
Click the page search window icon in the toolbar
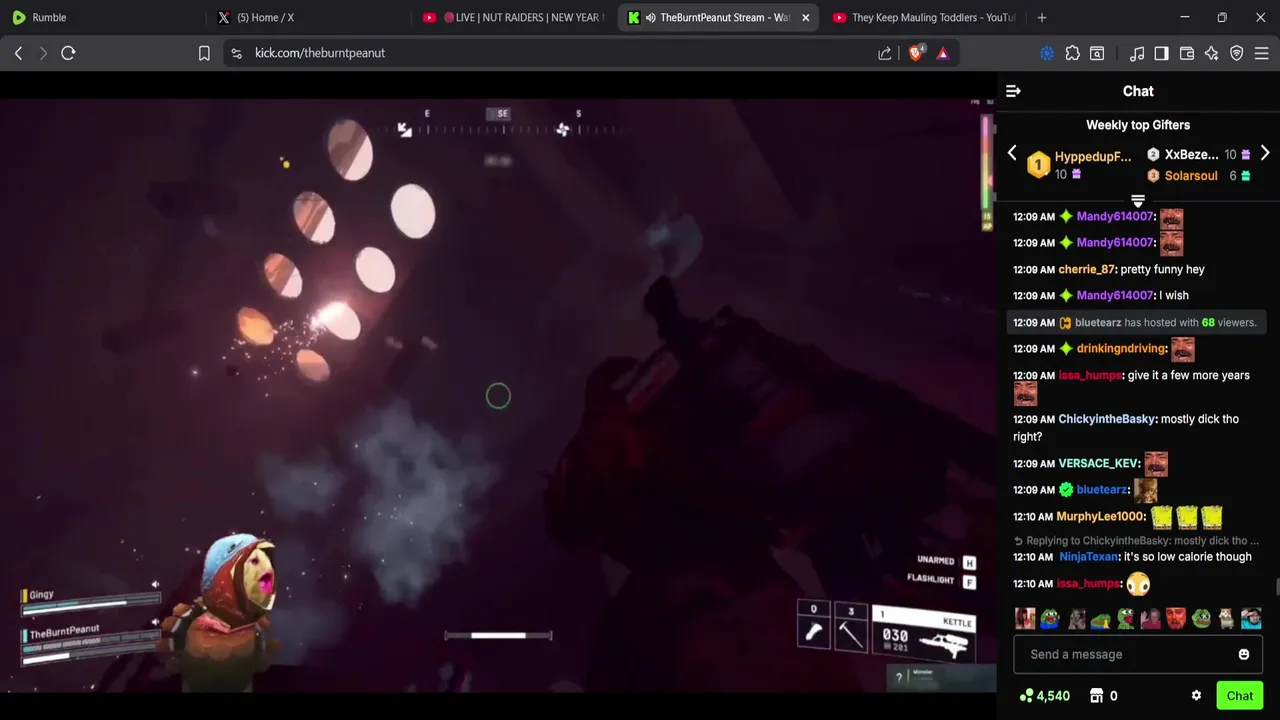pos(1097,53)
